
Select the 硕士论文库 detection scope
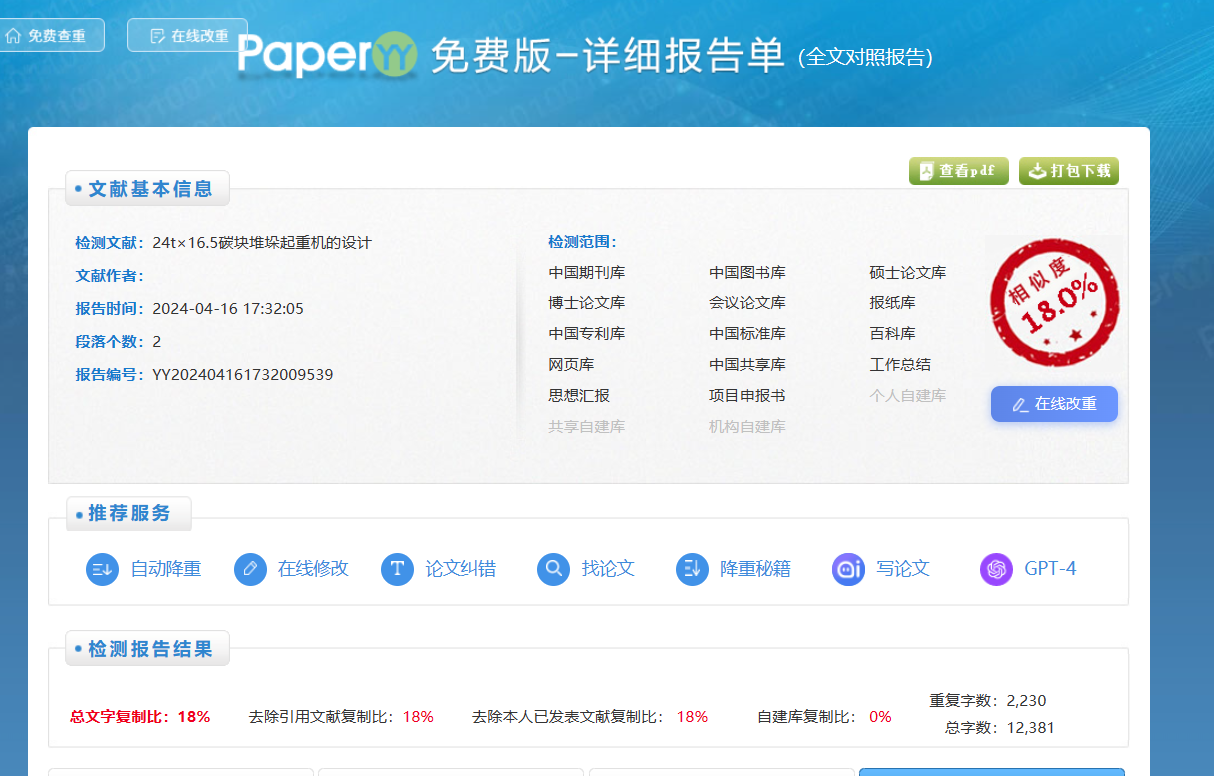(x=907, y=272)
